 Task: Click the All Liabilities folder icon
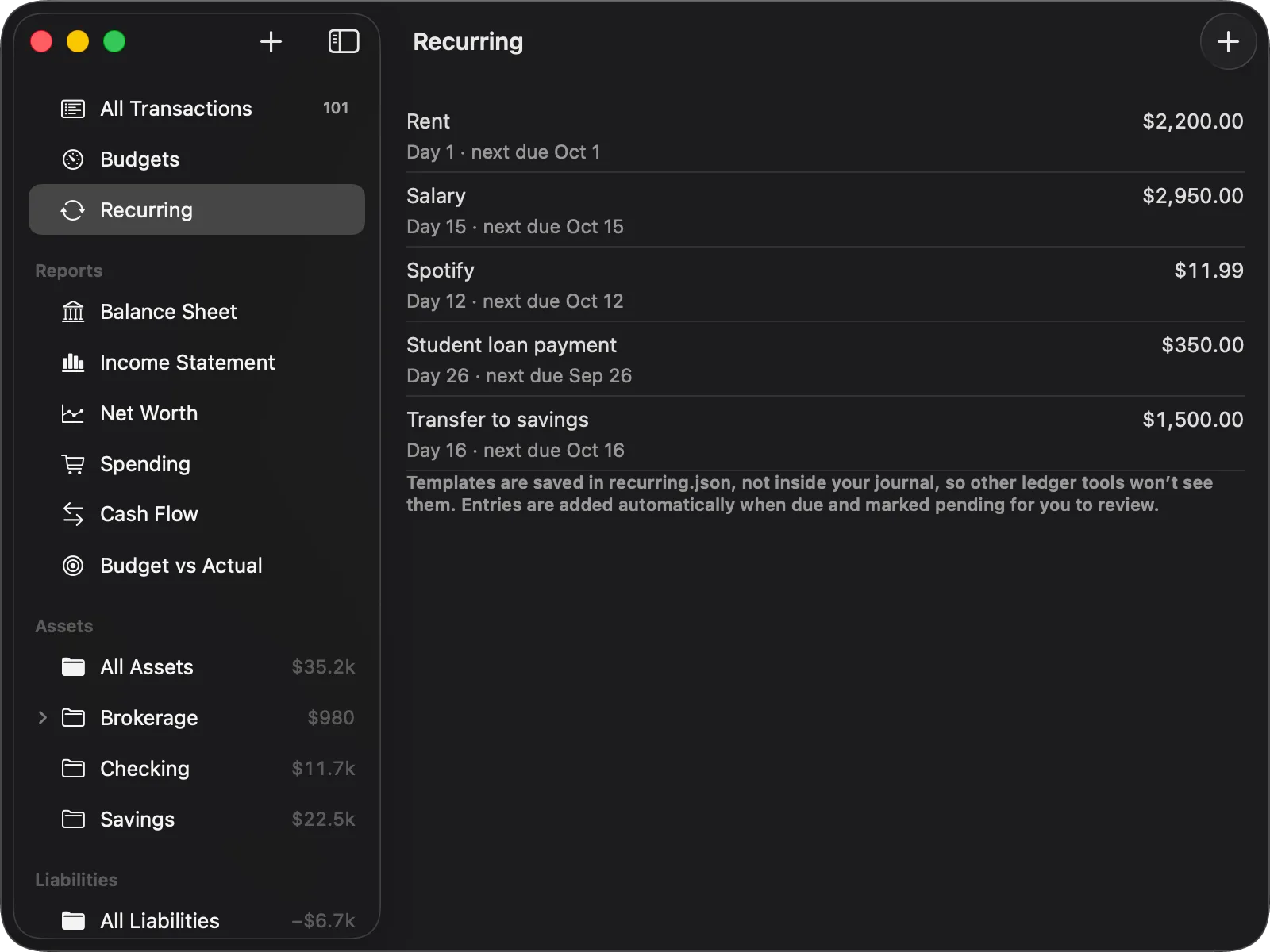click(73, 921)
